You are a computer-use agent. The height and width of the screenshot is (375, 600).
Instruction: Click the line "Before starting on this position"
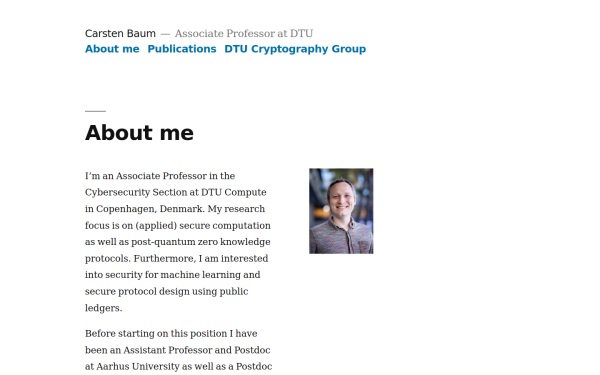(171, 334)
